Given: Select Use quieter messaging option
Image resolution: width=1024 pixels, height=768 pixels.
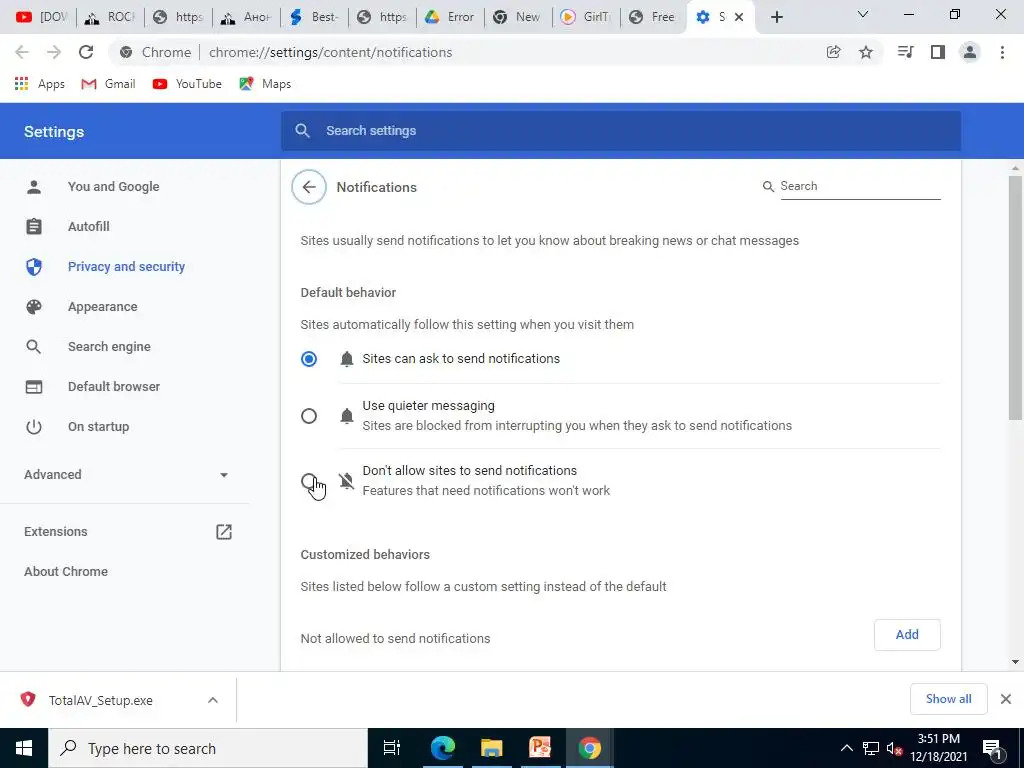Looking at the screenshot, I should (x=309, y=416).
